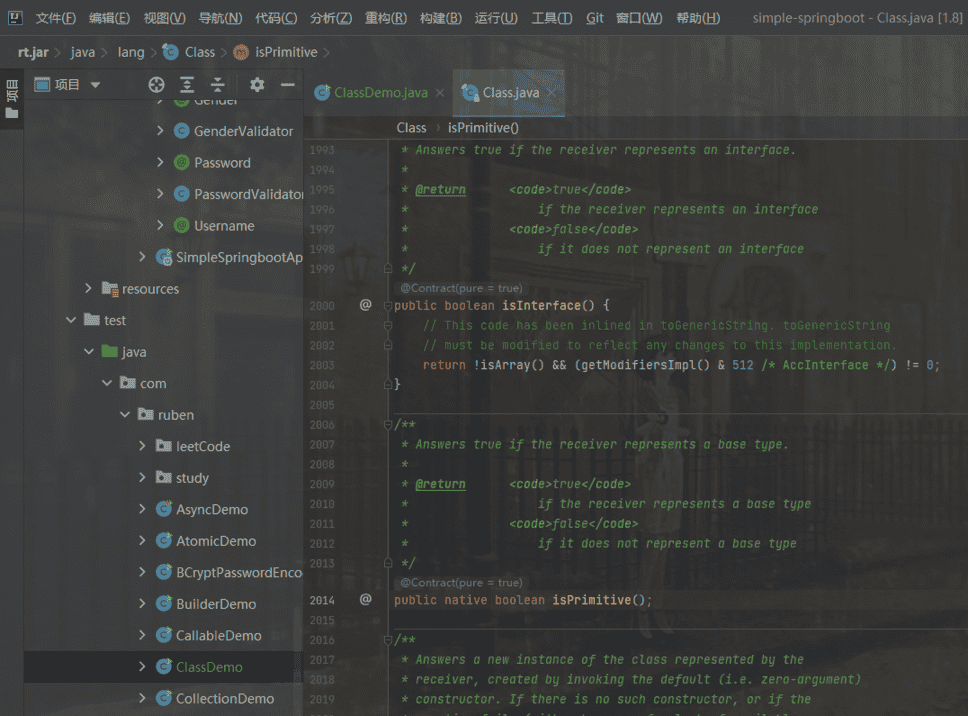Open the Git menu
This screenshot has width=968, height=716.
[x=594, y=18]
